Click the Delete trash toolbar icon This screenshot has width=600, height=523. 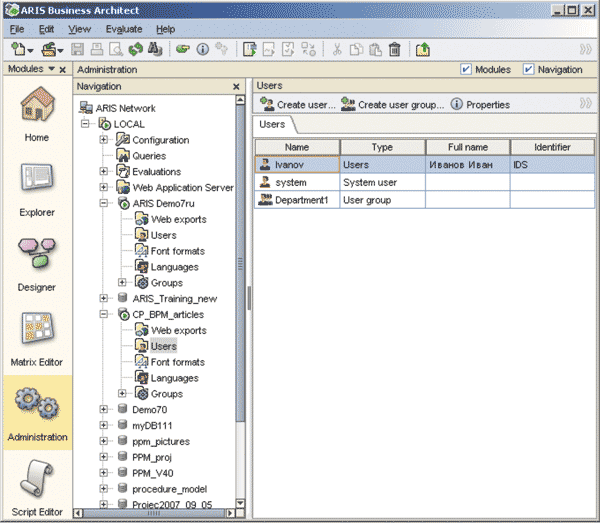point(395,49)
